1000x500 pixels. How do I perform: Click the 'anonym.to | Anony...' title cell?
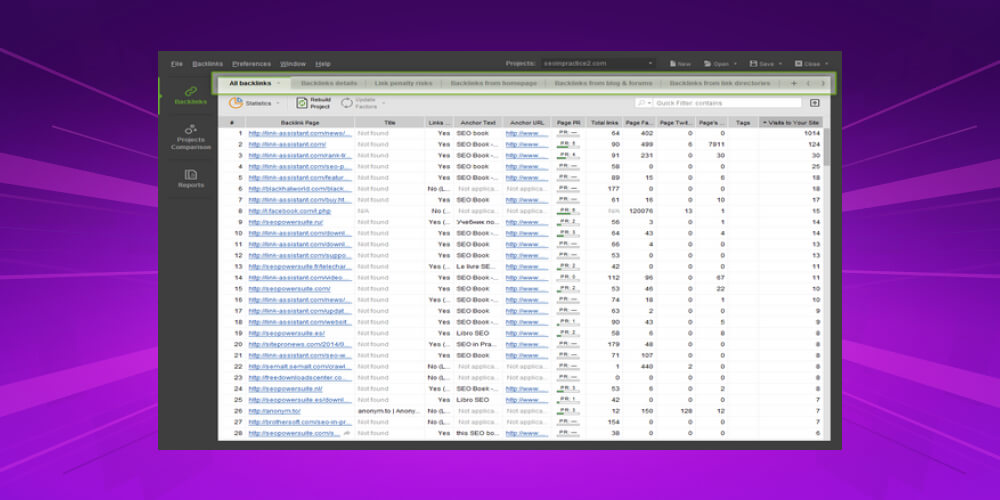coord(389,411)
